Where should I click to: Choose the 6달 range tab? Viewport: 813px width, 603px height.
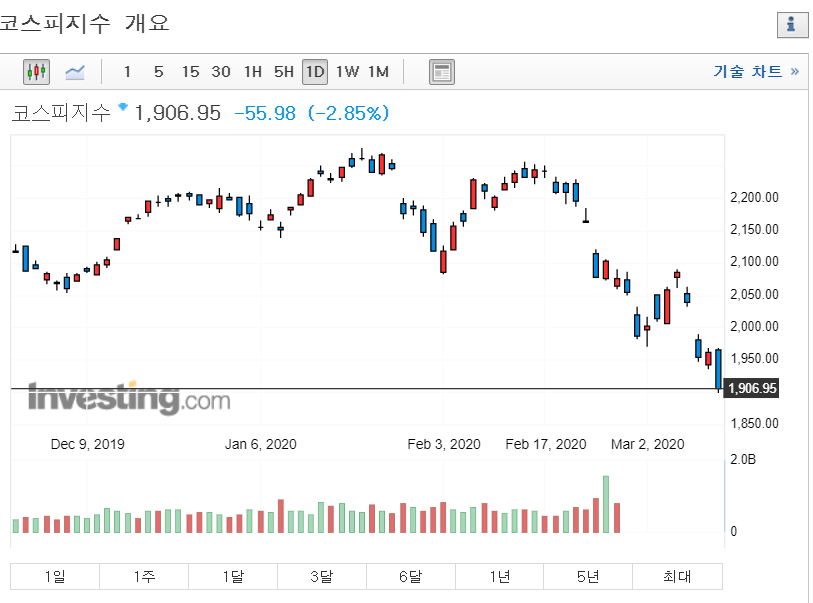pos(411,576)
